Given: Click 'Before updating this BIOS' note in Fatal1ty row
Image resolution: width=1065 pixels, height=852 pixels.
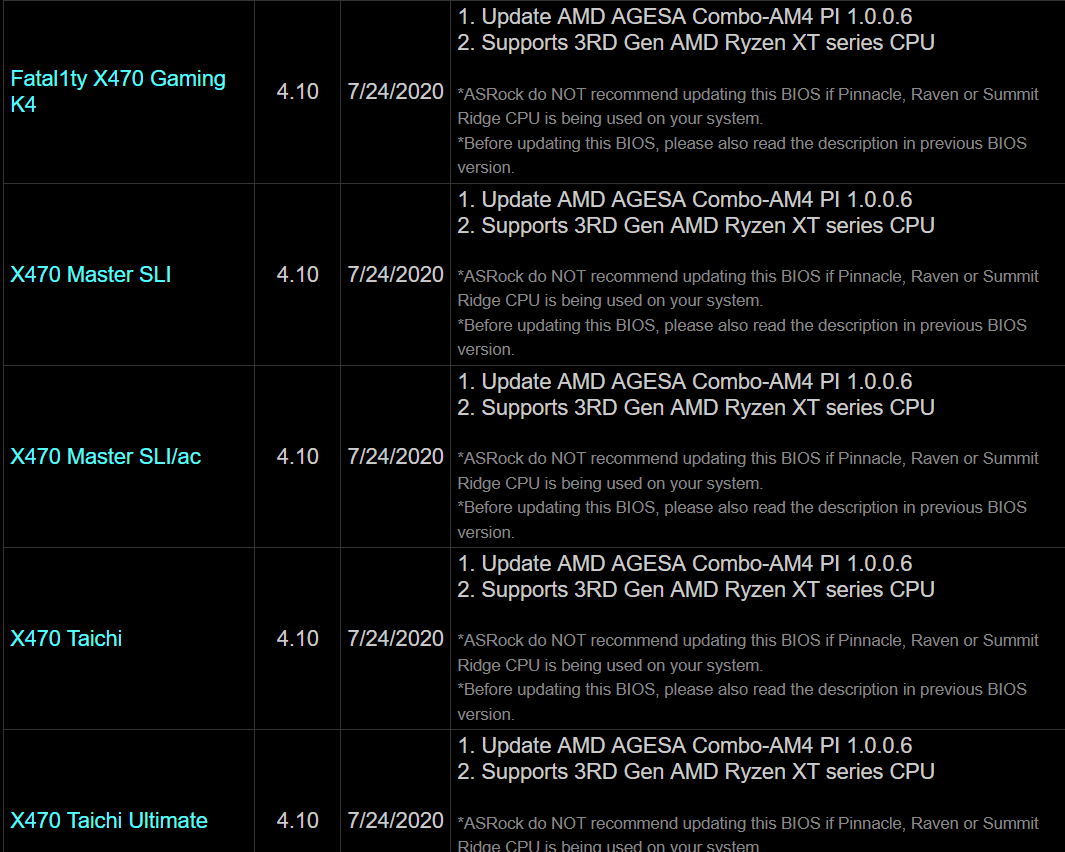Looking at the screenshot, I should pyautogui.click(x=742, y=155).
